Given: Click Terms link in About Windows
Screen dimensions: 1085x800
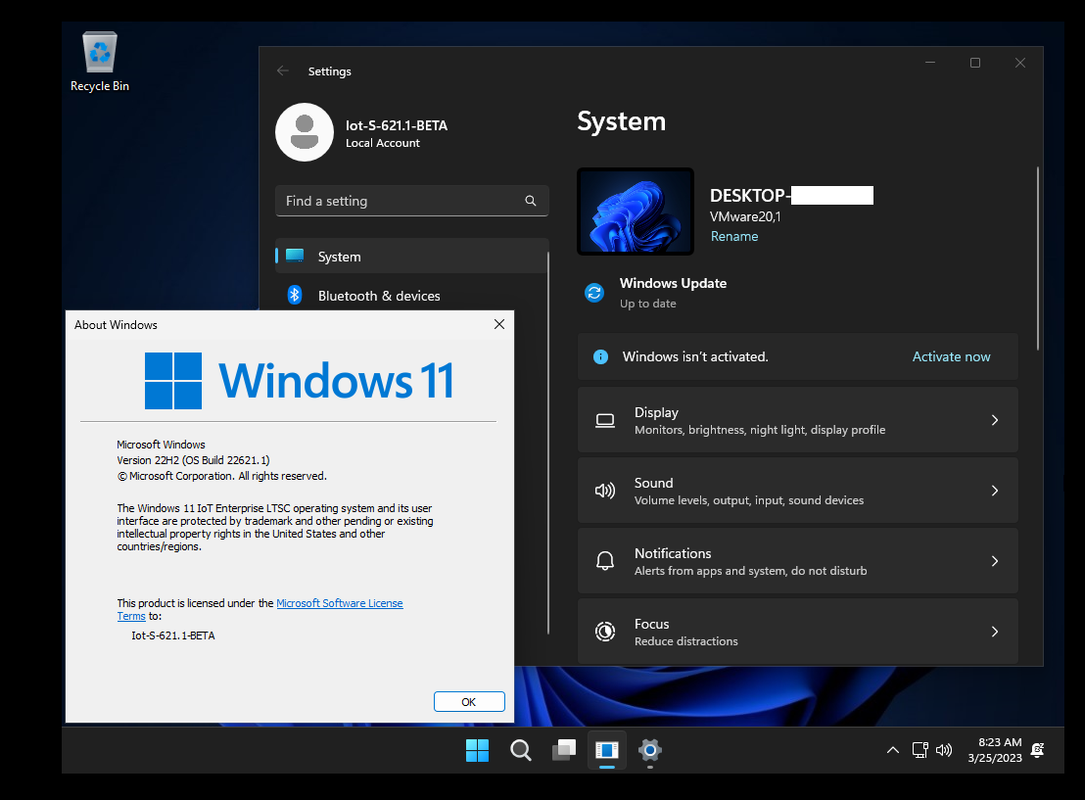Looking at the screenshot, I should (x=131, y=616).
